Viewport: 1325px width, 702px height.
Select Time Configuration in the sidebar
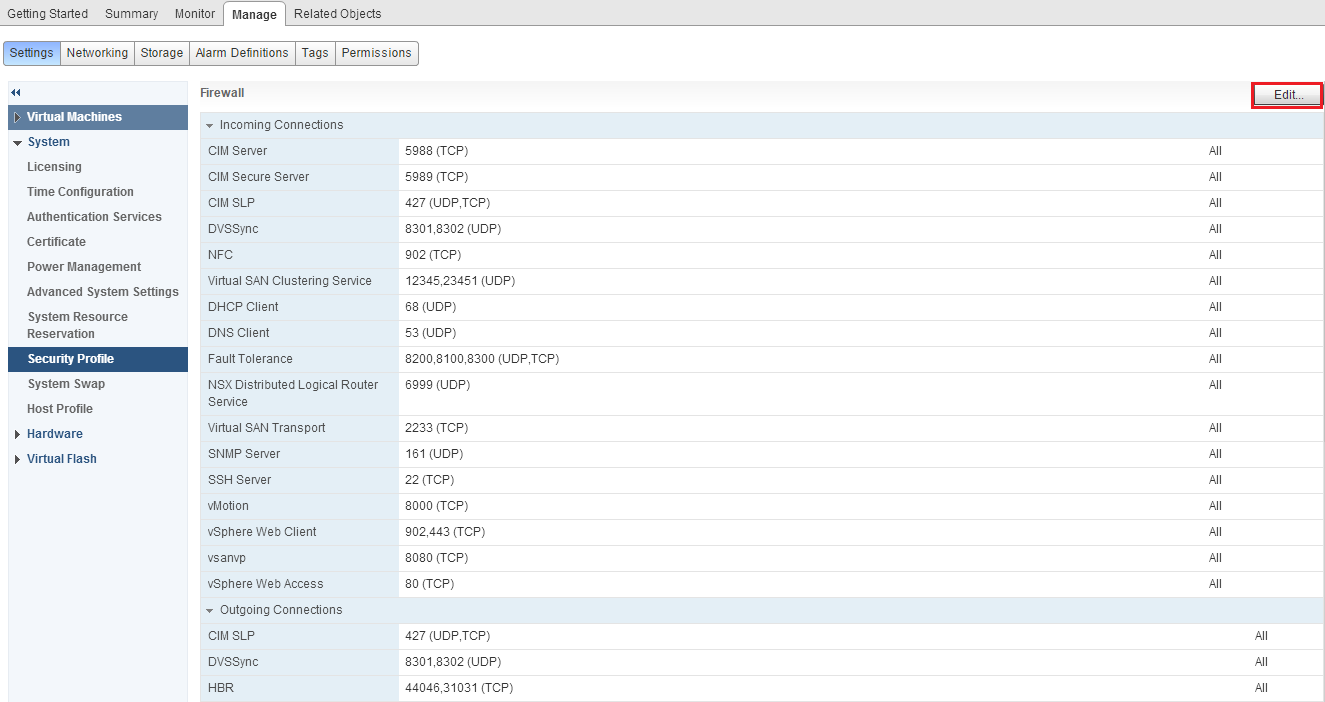click(x=80, y=192)
